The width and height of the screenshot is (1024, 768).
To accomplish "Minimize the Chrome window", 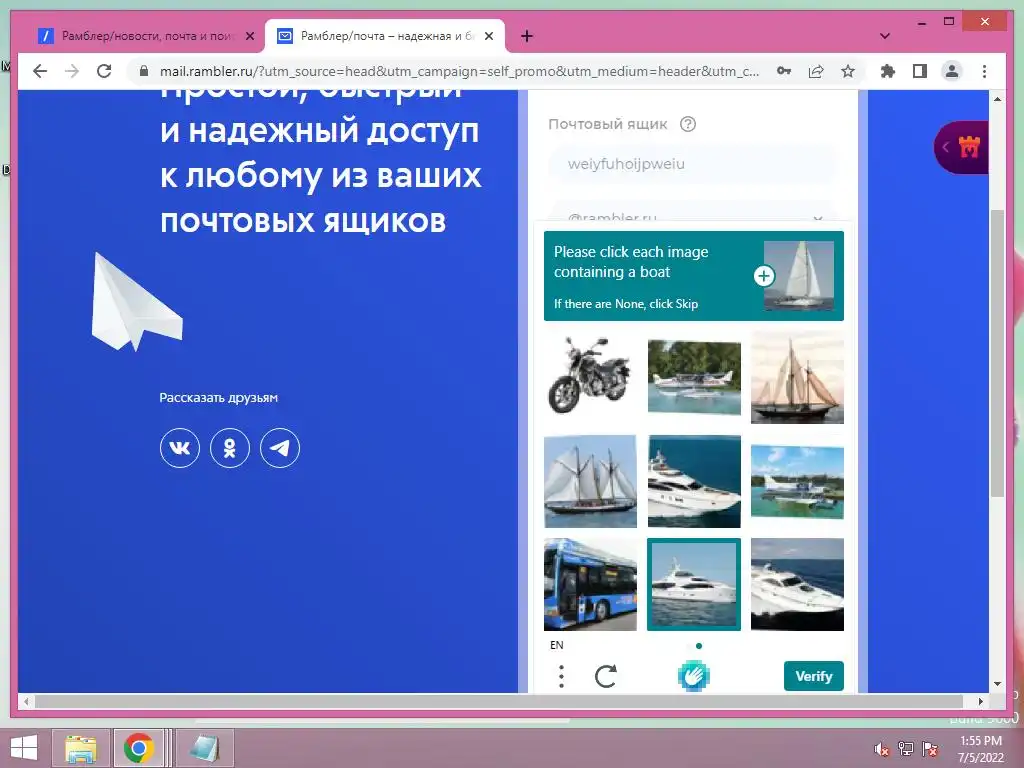I will (x=921, y=22).
